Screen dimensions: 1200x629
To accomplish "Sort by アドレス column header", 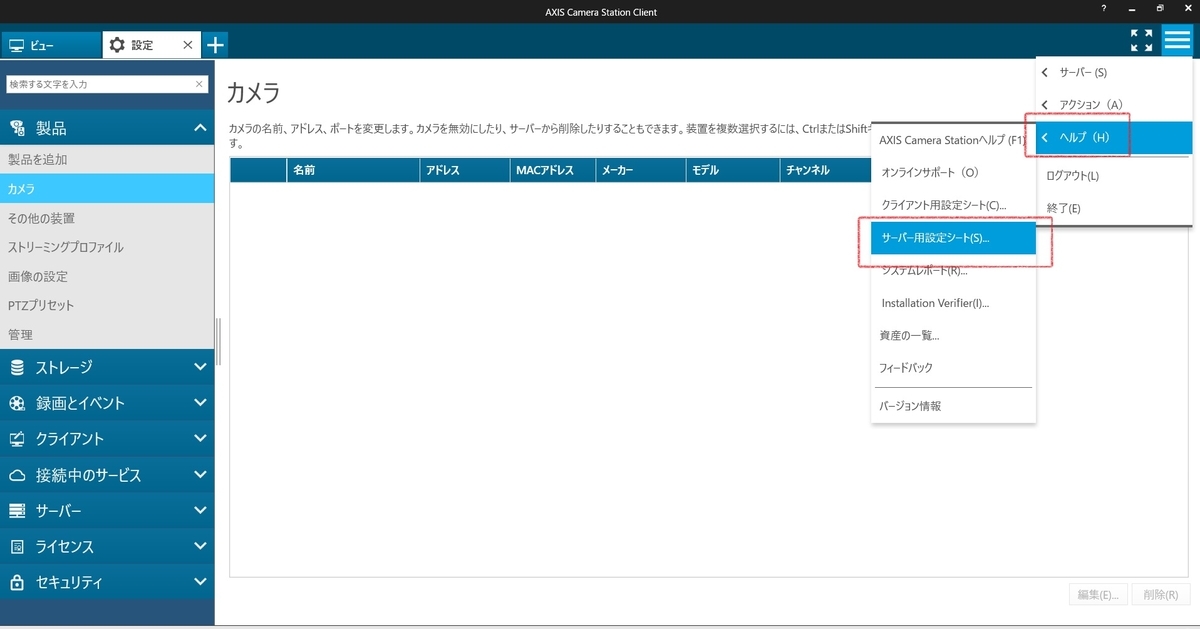I will click(x=465, y=170).
